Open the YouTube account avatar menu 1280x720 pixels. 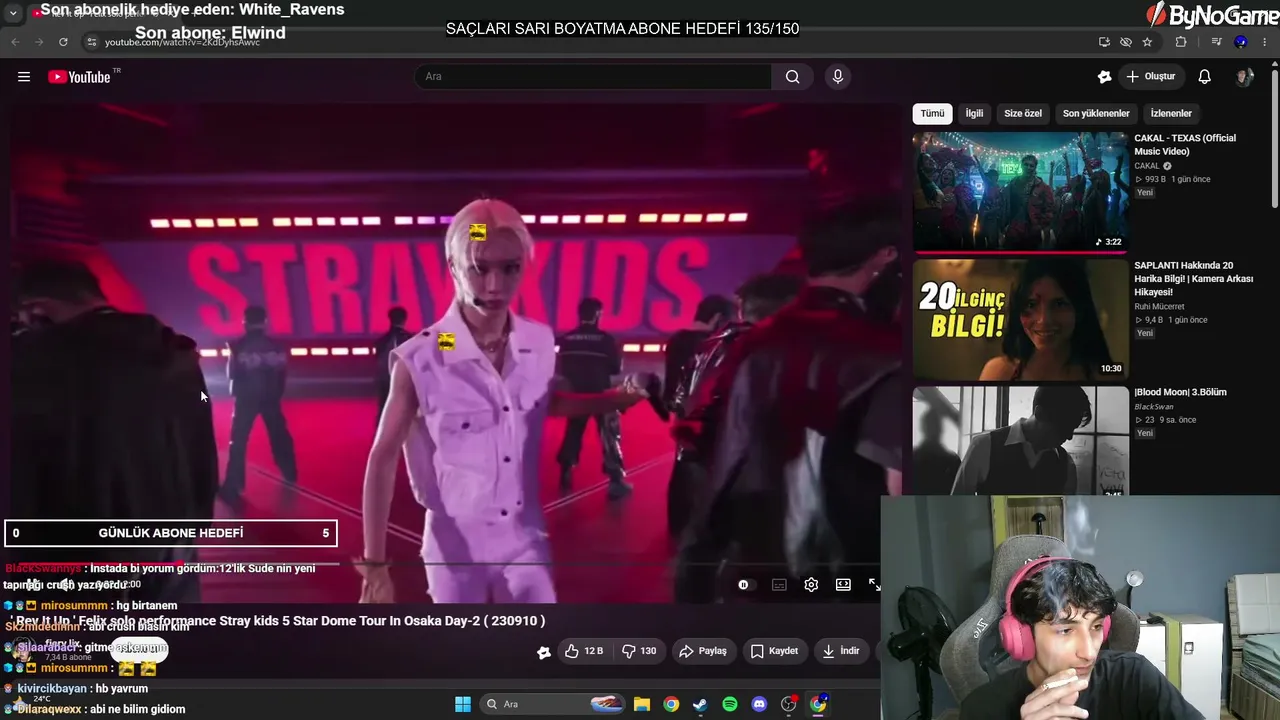click(x=1245, y=77)
